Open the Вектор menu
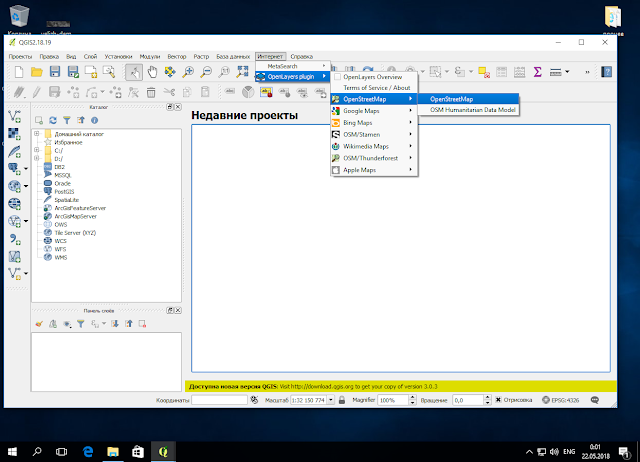The height and width of the screenshot is (462, 640). pos(177,56)
